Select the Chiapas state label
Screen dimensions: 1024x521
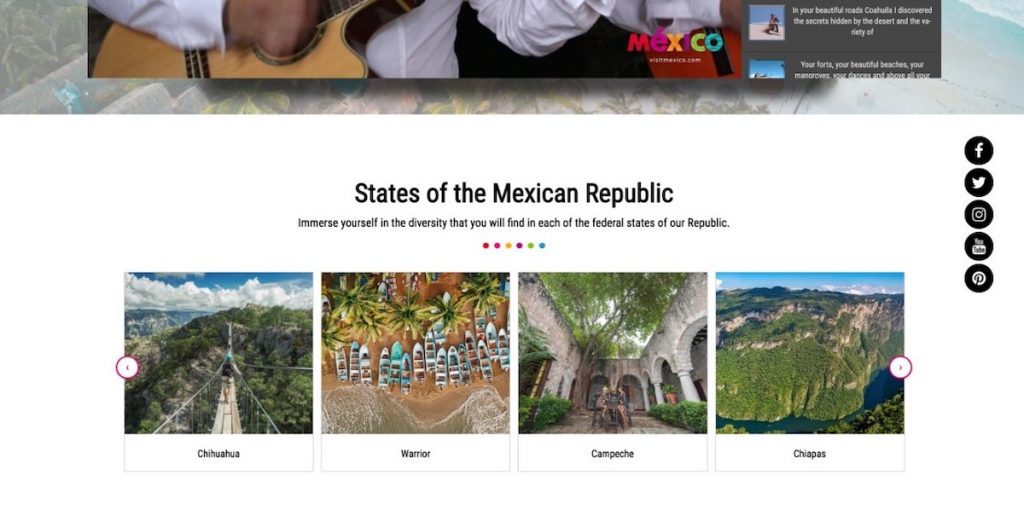pyautogui.click(x=810, y=454)
